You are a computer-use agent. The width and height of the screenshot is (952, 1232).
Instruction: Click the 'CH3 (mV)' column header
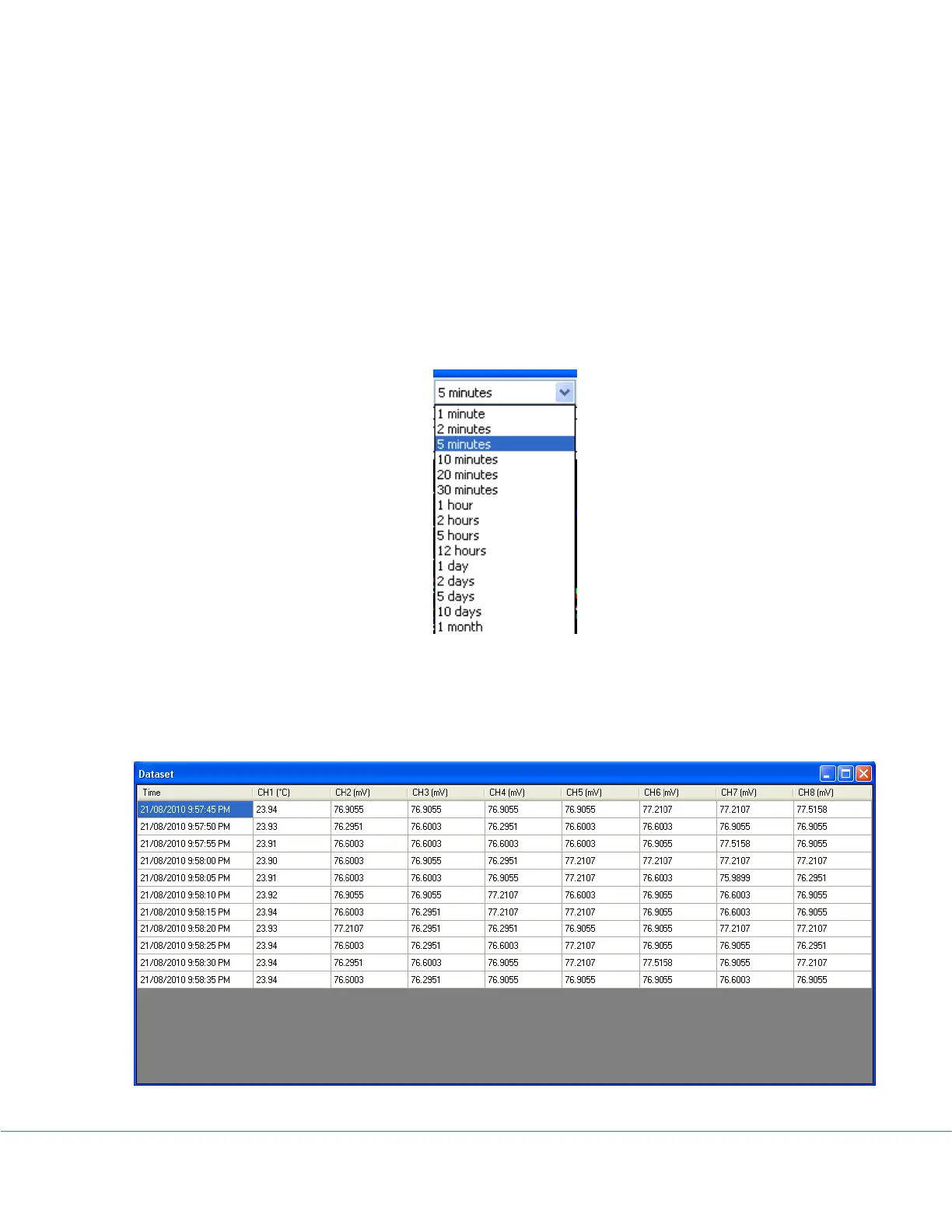point(446,793)
